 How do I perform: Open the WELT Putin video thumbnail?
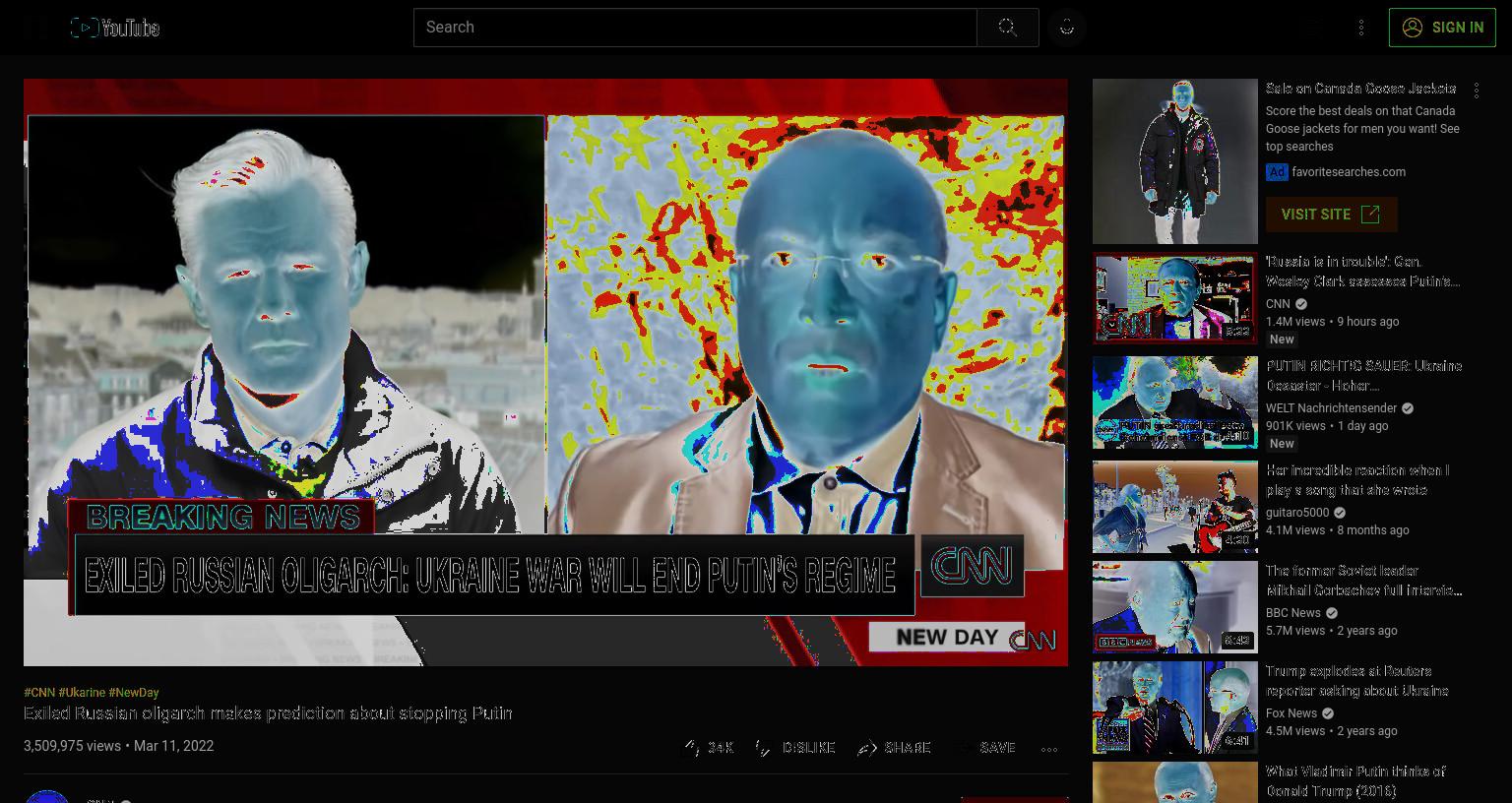[1175, 402]
